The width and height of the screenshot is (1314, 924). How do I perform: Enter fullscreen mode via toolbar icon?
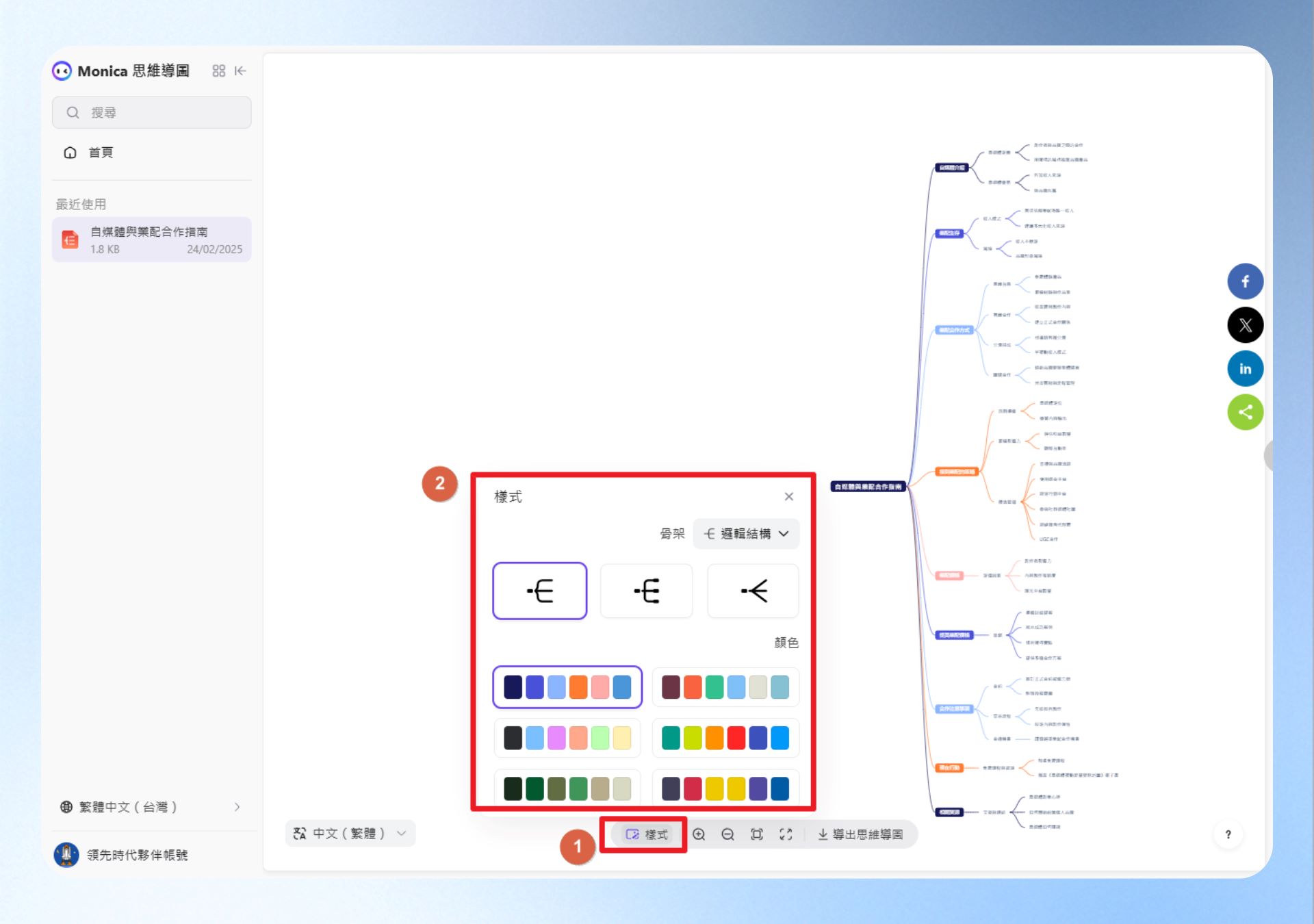tap(786, 834)
